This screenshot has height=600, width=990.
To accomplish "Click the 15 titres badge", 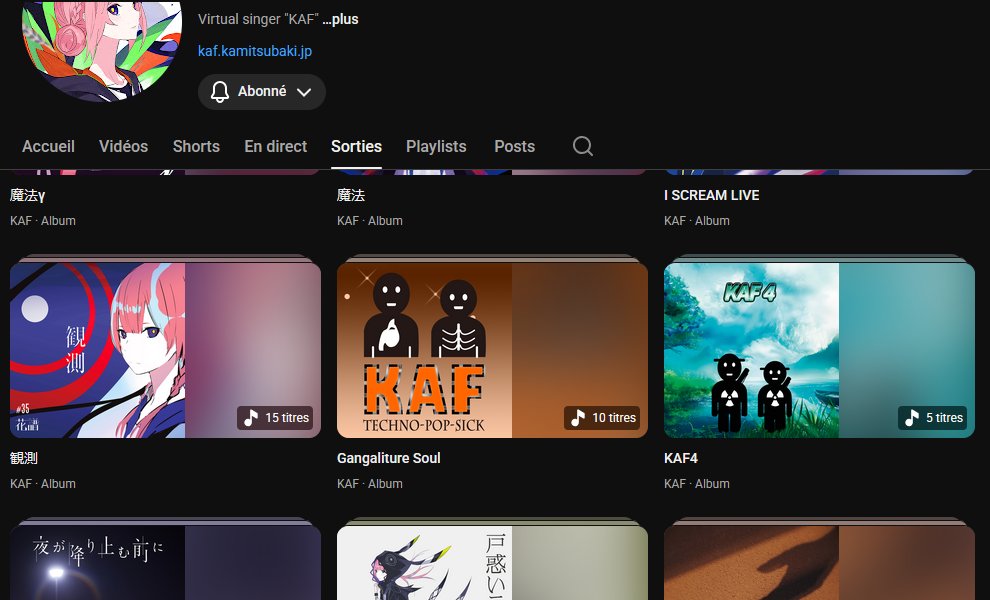I will tap(275, 417).
